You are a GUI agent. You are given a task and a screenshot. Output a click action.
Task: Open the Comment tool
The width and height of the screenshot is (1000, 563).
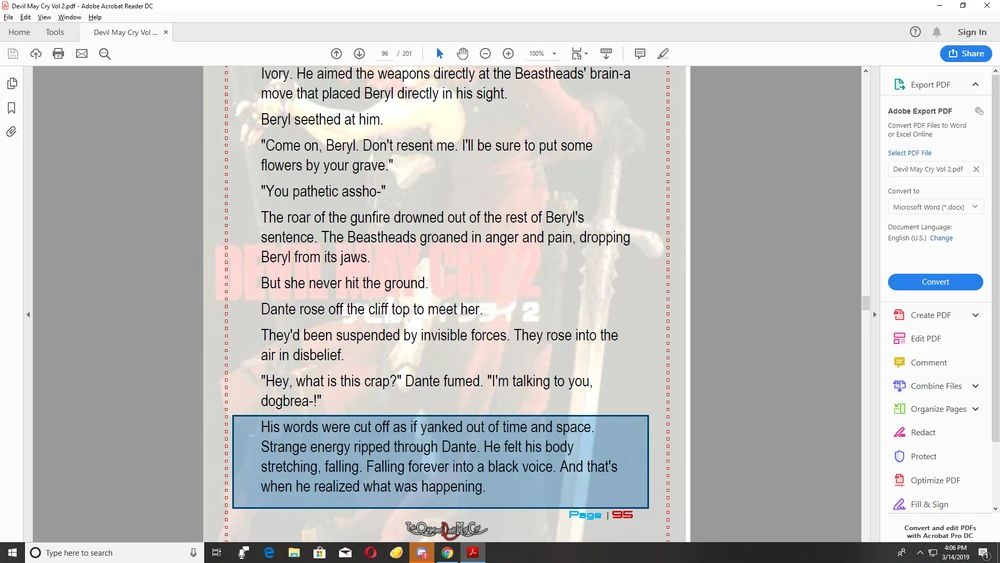point(928,362)
